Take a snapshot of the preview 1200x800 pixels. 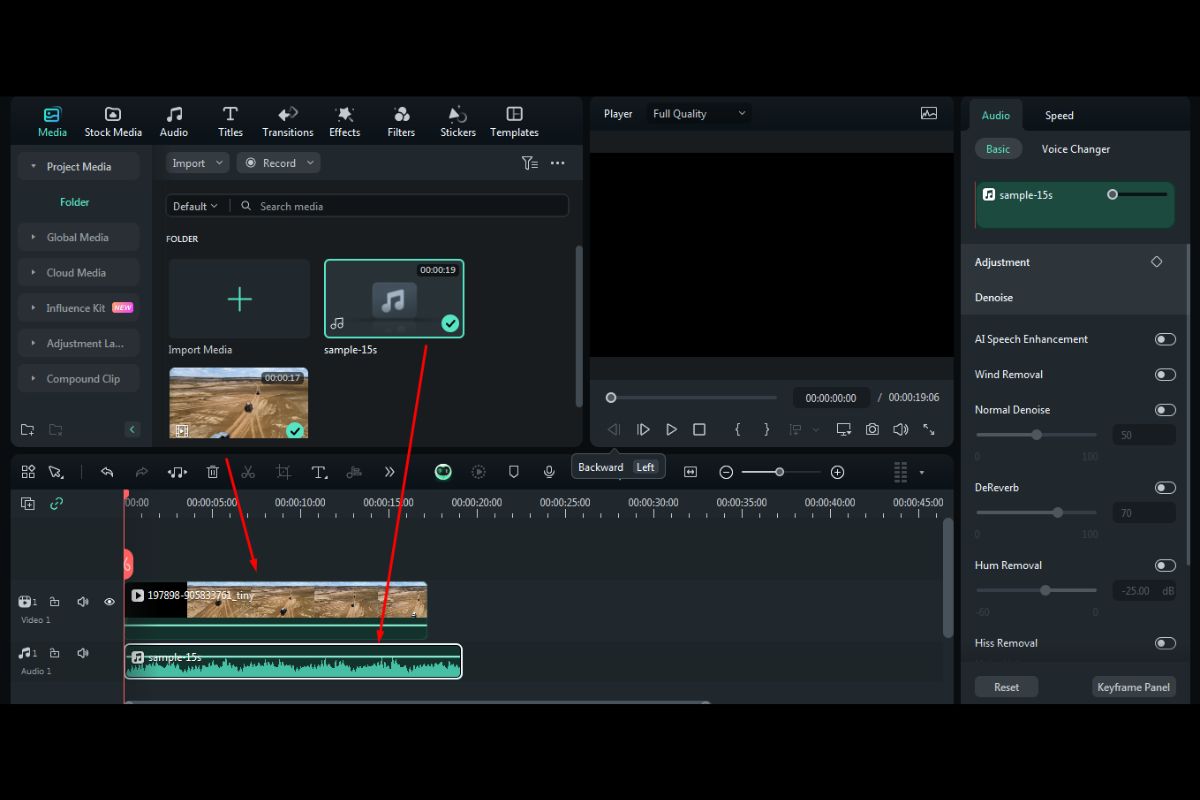(873, 429)
